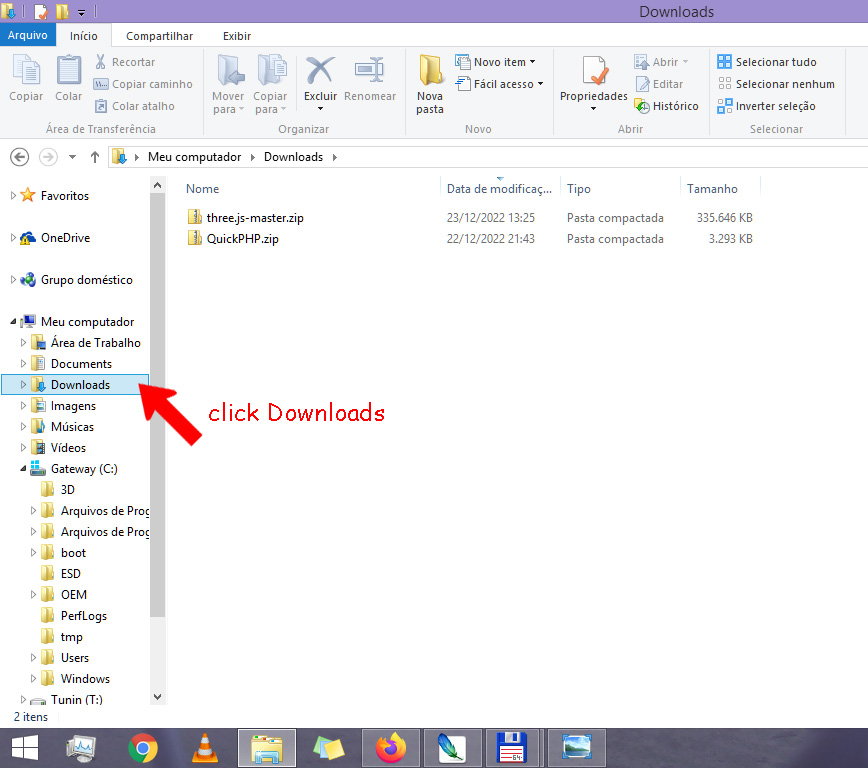
Task: Switch to the Compartilhar ribbon tab
Action: (159, 36)
